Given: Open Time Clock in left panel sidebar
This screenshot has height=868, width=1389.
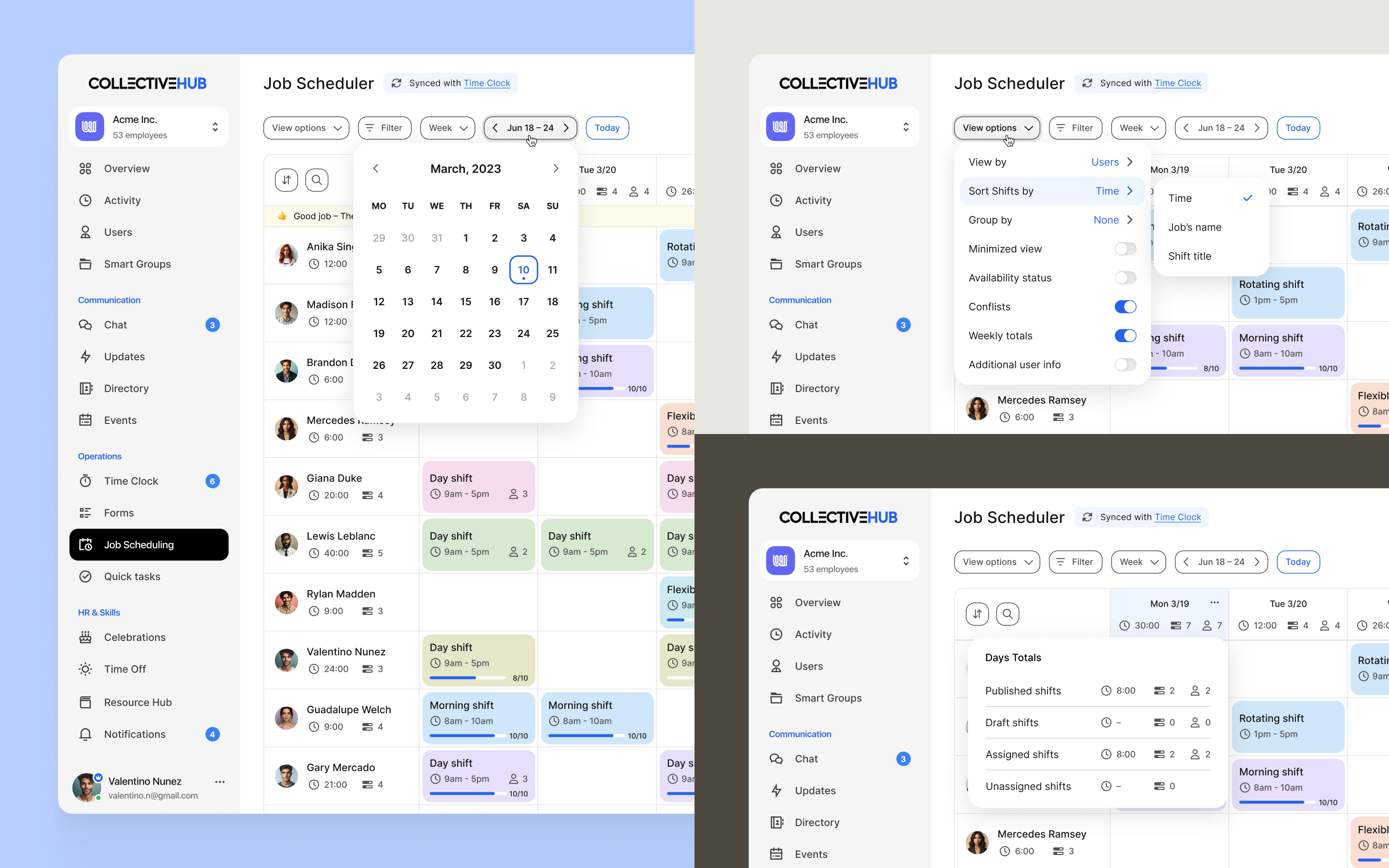Looking at the screenshot, I should (x=149, y=481).
